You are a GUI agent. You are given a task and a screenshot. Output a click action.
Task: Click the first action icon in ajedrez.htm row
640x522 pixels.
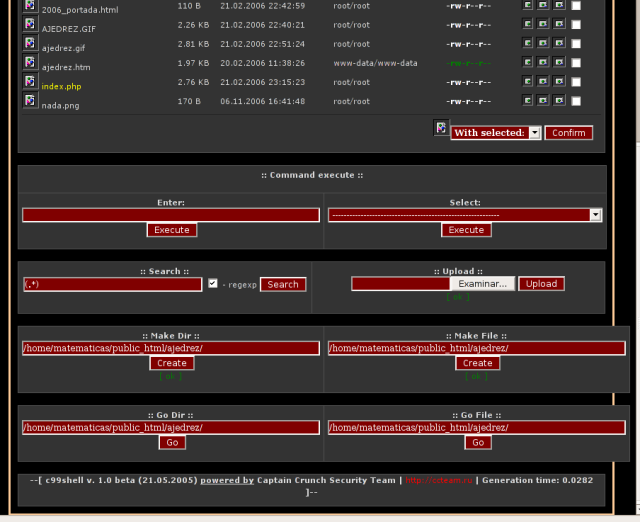(x=527, y=62)
